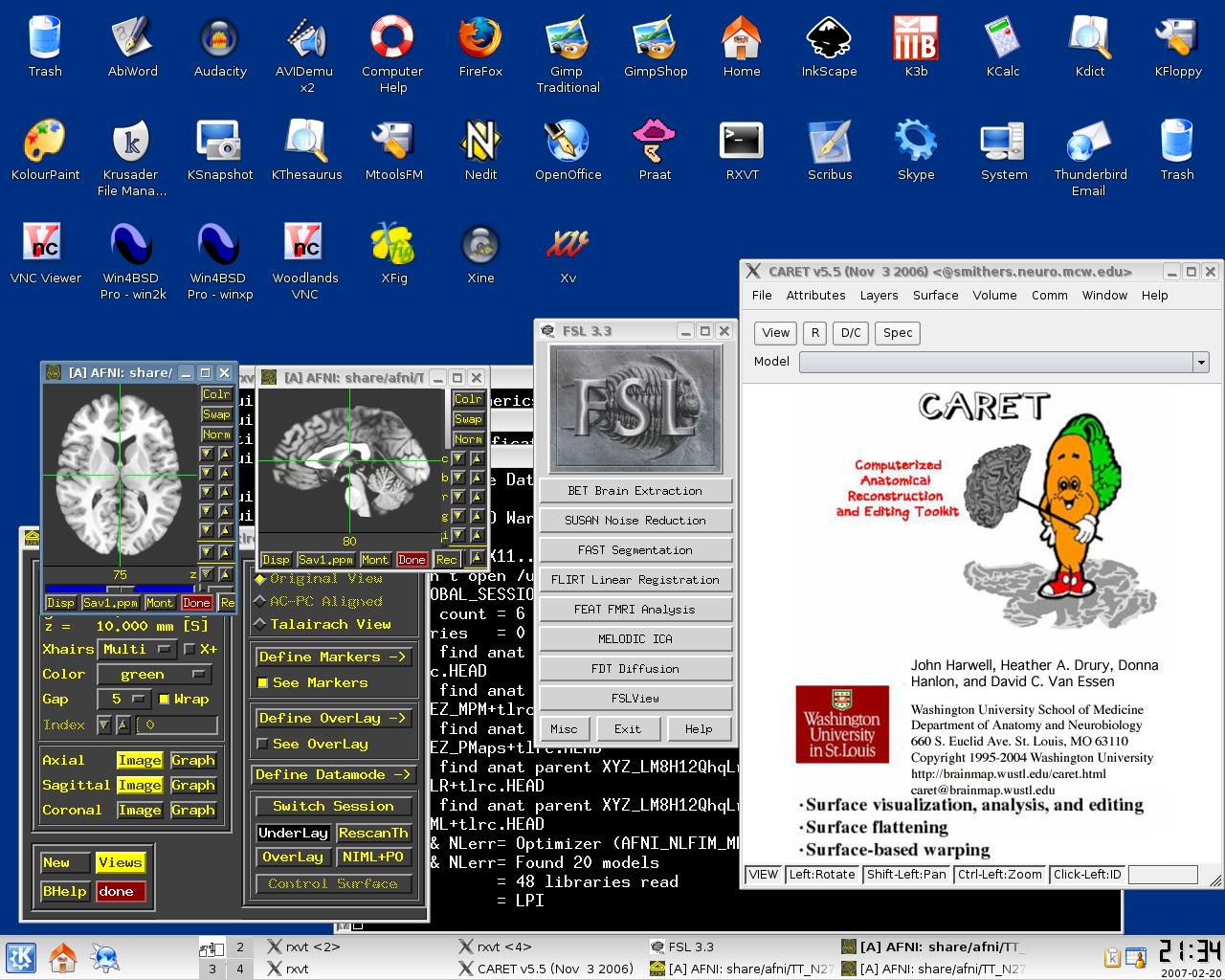The height and width of the screenshot is (980, 1225).
Task: Open the AbiWord desktop icon
Action: click(132, 46)
